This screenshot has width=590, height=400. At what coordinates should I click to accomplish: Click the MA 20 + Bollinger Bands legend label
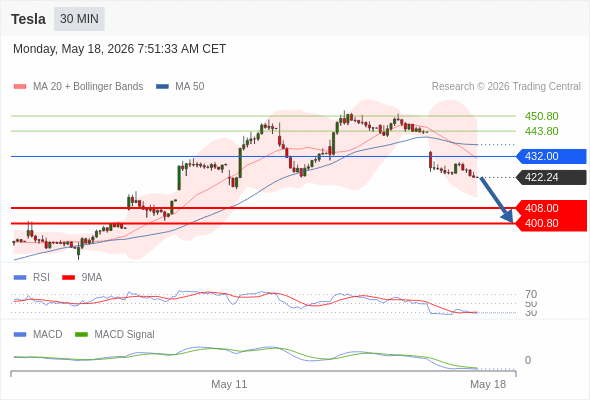[x=88, y=87]
